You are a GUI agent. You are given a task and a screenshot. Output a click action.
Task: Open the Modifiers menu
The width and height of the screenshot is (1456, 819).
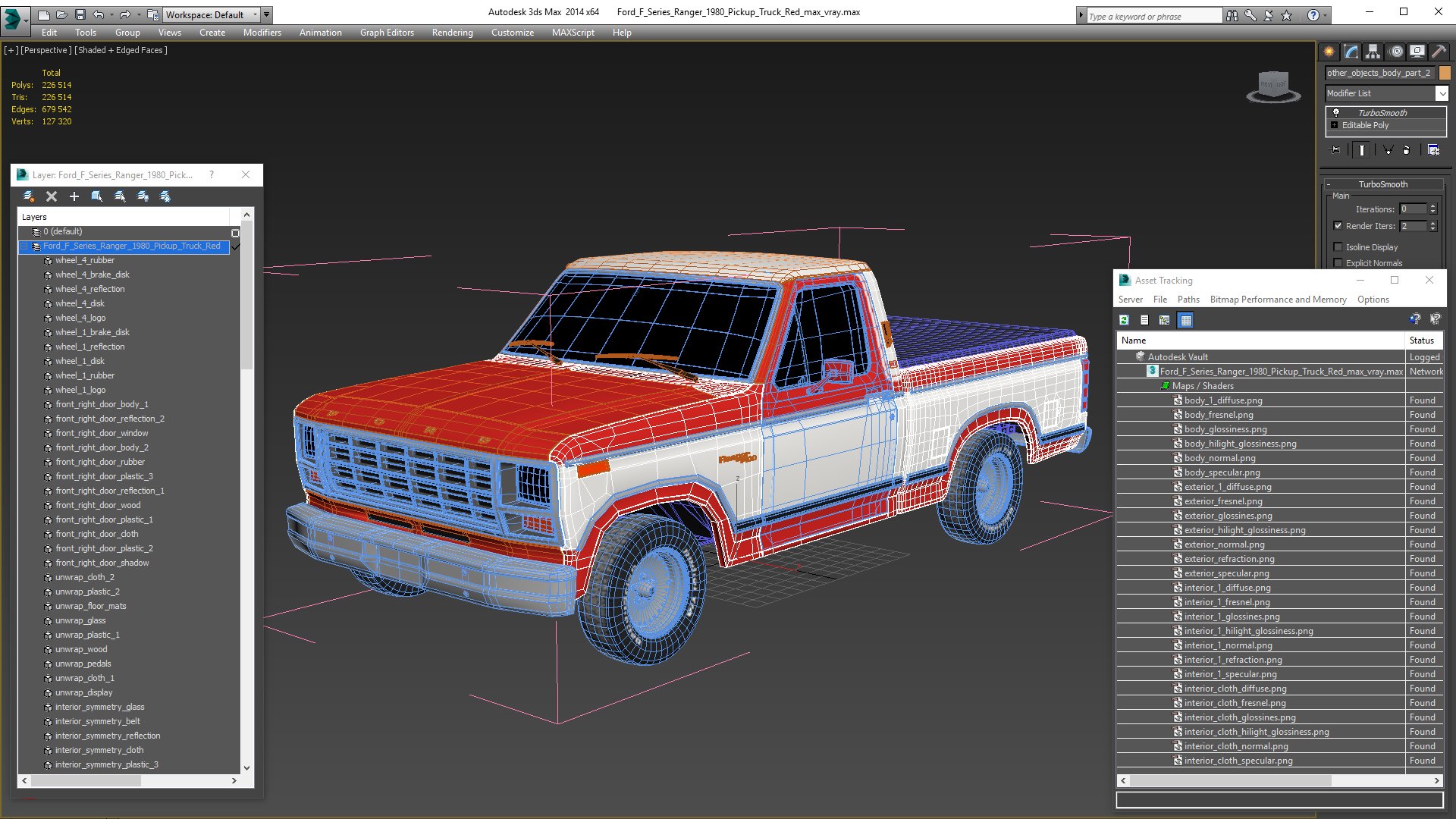click(x=262, y=33)
